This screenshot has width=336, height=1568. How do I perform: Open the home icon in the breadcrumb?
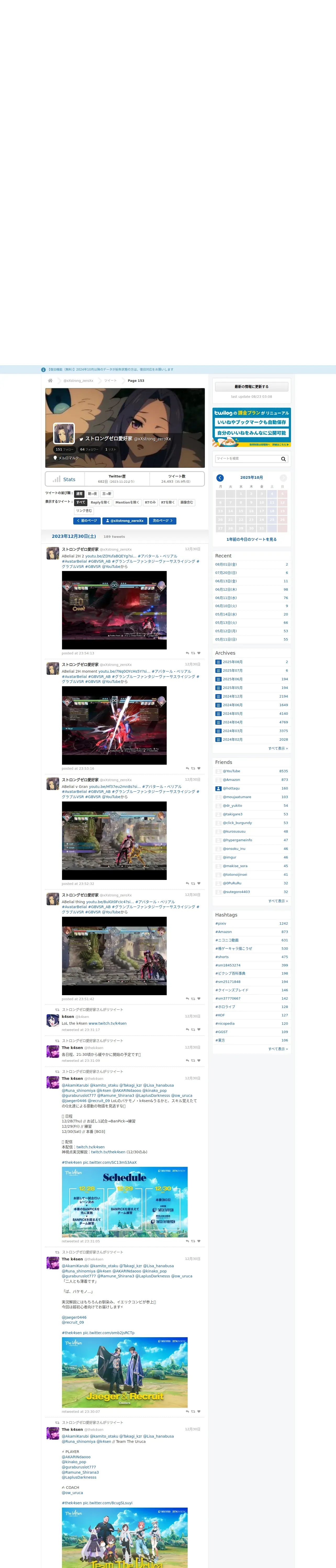(50, 381)
